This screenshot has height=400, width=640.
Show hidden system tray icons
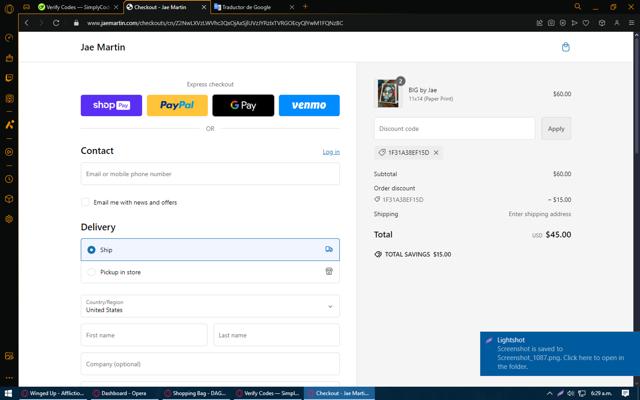pos(549,393)
